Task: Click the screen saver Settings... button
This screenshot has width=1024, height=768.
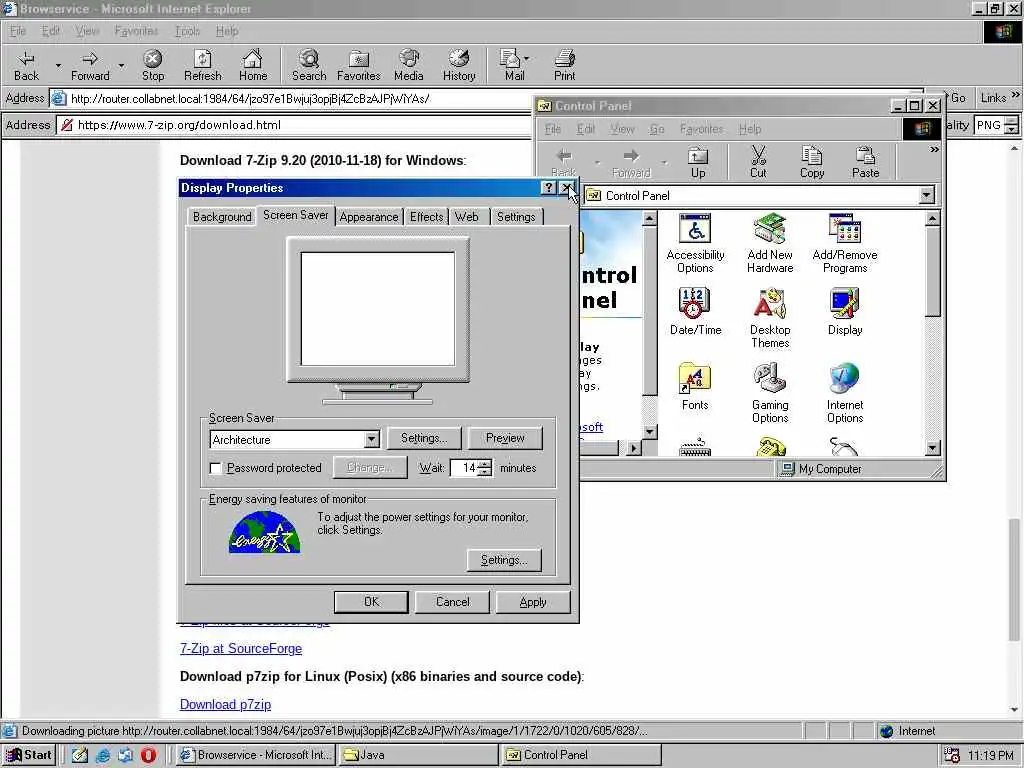Action: coord(424,438)
